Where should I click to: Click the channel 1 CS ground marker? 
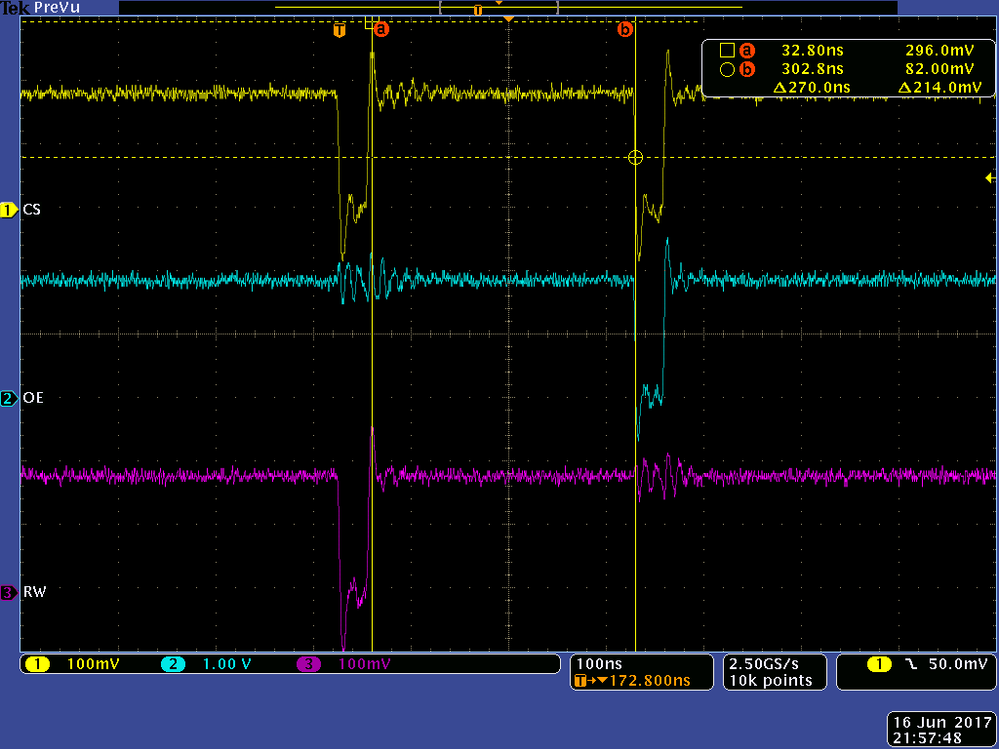point(9,210)
